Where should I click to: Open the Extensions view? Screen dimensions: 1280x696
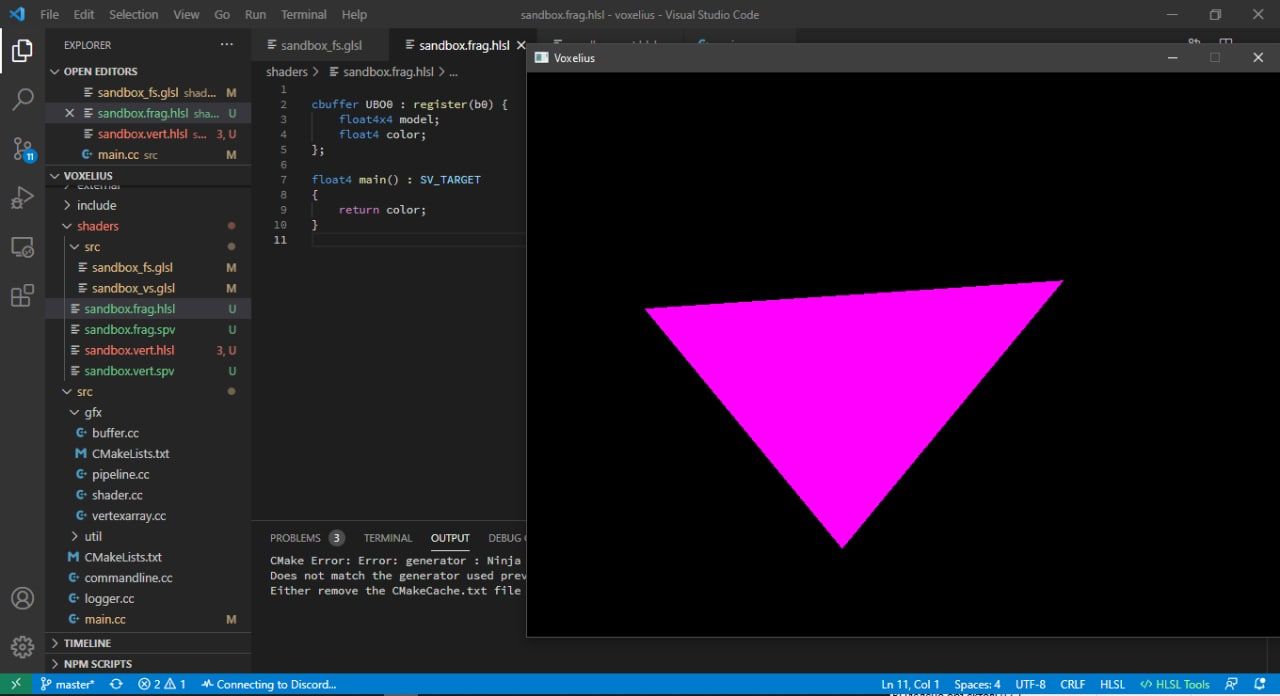pyautogui.click(x=22, y=296)
